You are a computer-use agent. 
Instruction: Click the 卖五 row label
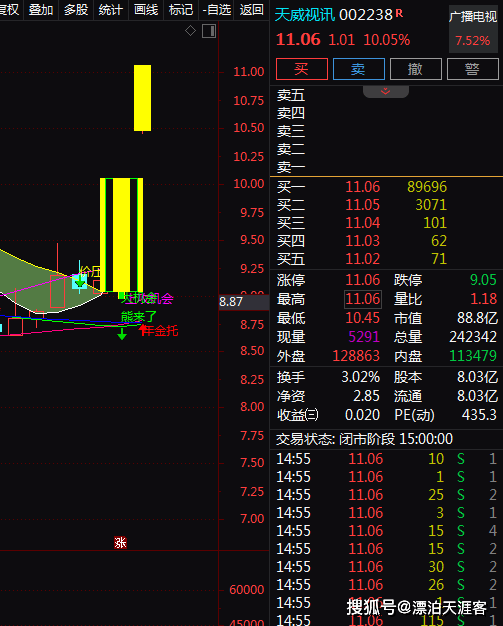291,95
